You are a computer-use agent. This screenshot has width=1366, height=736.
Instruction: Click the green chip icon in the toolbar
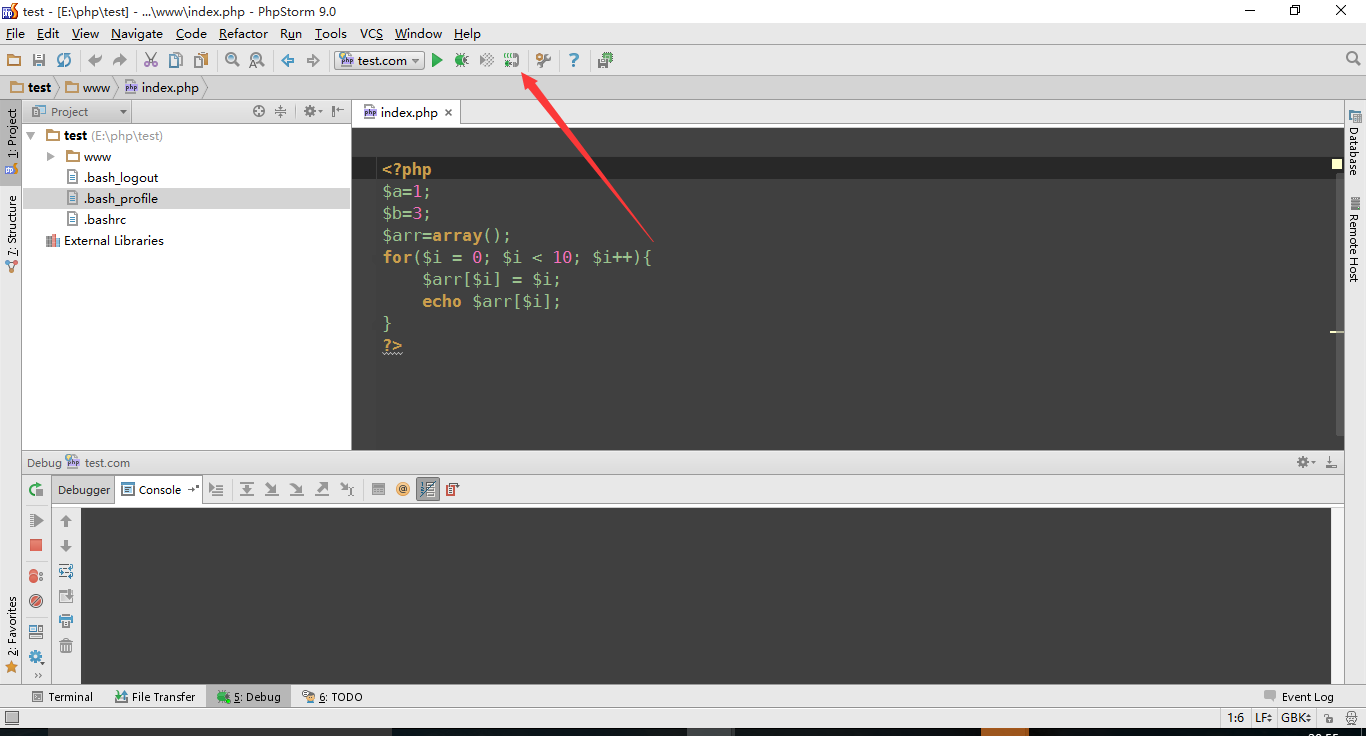(x=605, y=61)
